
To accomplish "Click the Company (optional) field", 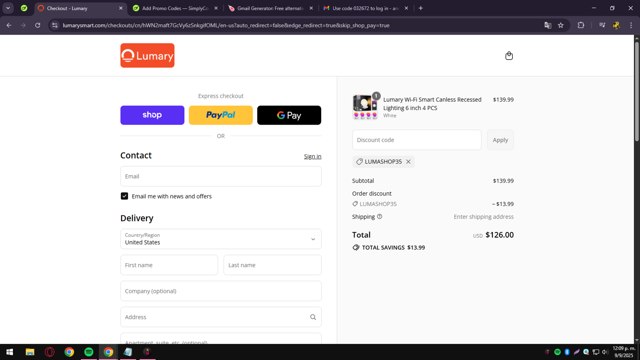I will pyautogui.click(x=221, y=291).
